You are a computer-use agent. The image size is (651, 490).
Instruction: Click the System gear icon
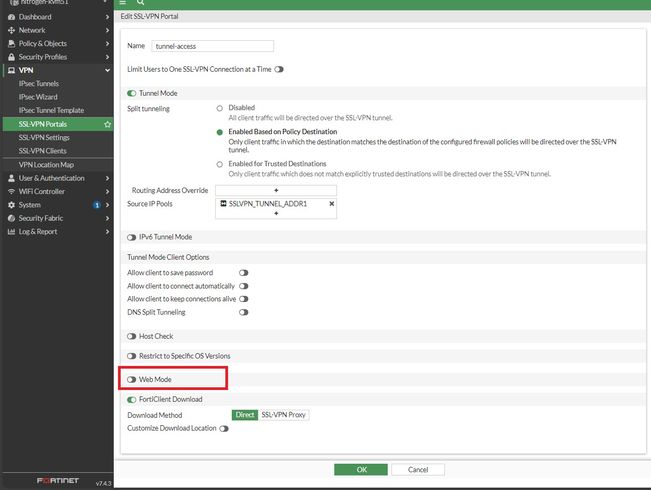coord(11,205)
